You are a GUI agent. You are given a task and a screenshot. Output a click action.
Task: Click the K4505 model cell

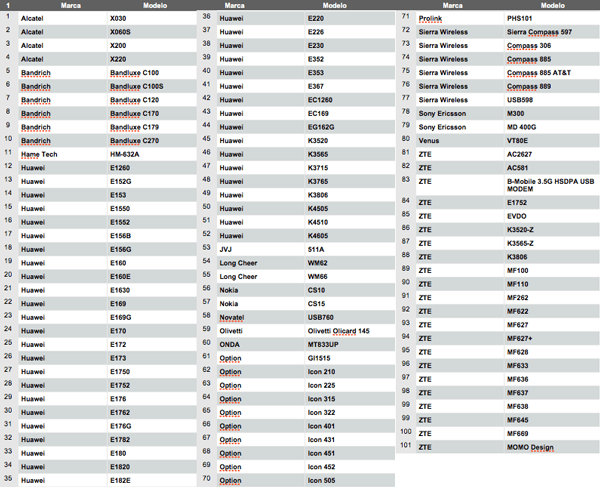tap(350, 208)
